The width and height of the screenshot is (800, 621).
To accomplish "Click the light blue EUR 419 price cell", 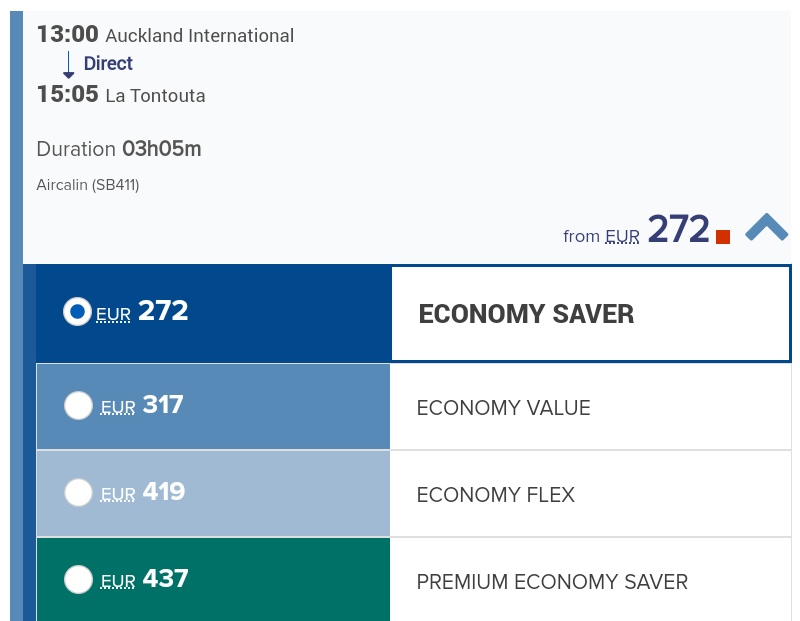I will pos(213,493).
